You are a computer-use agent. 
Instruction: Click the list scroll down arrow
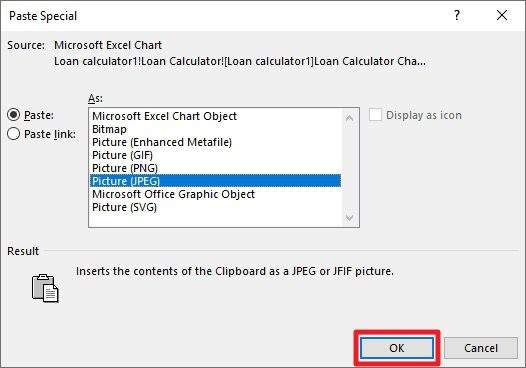pyautogui.click(x=350, y=218)
